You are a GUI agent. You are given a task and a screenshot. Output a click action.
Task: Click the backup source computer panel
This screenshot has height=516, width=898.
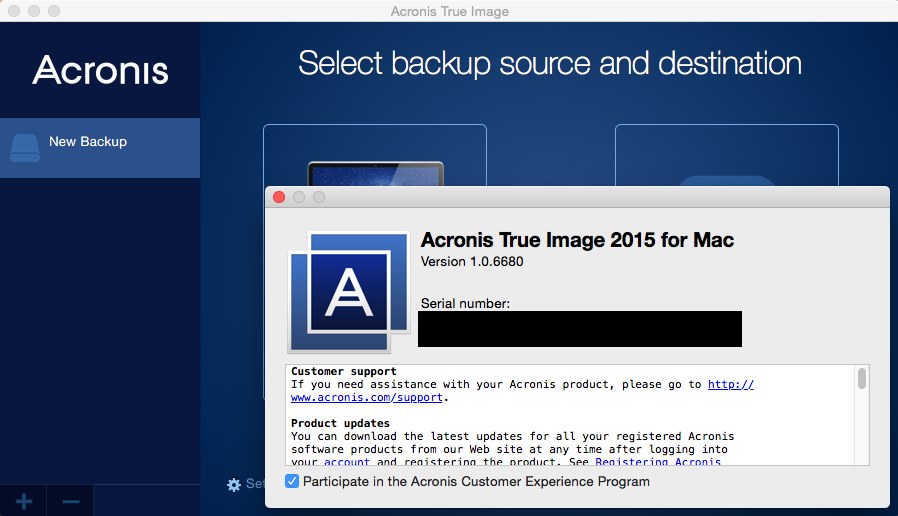(x=375, y=155)
